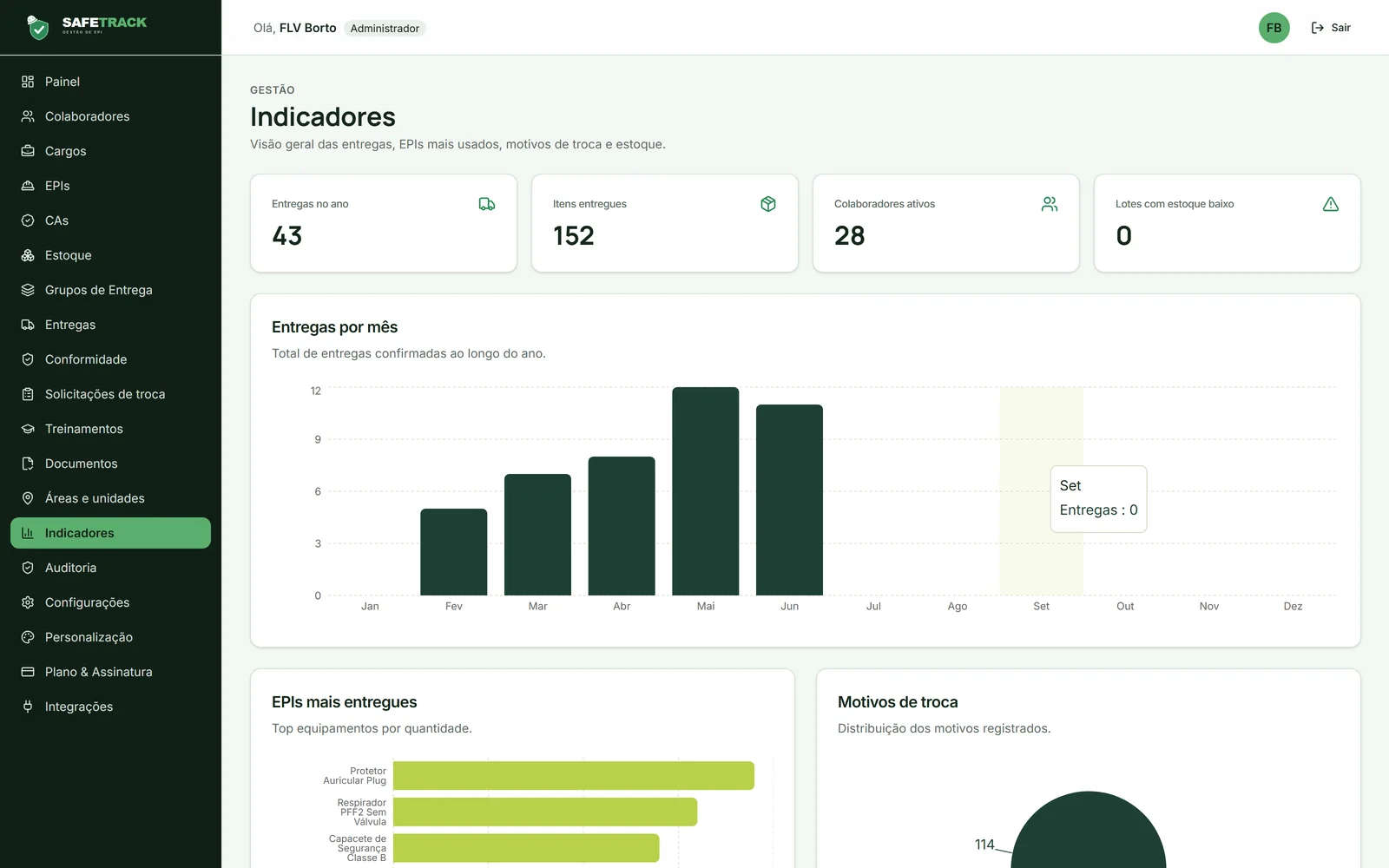This screenshot has width=1389, height=868.
Task: Click the Colaboradores ativos value 28
Action: 850,236
